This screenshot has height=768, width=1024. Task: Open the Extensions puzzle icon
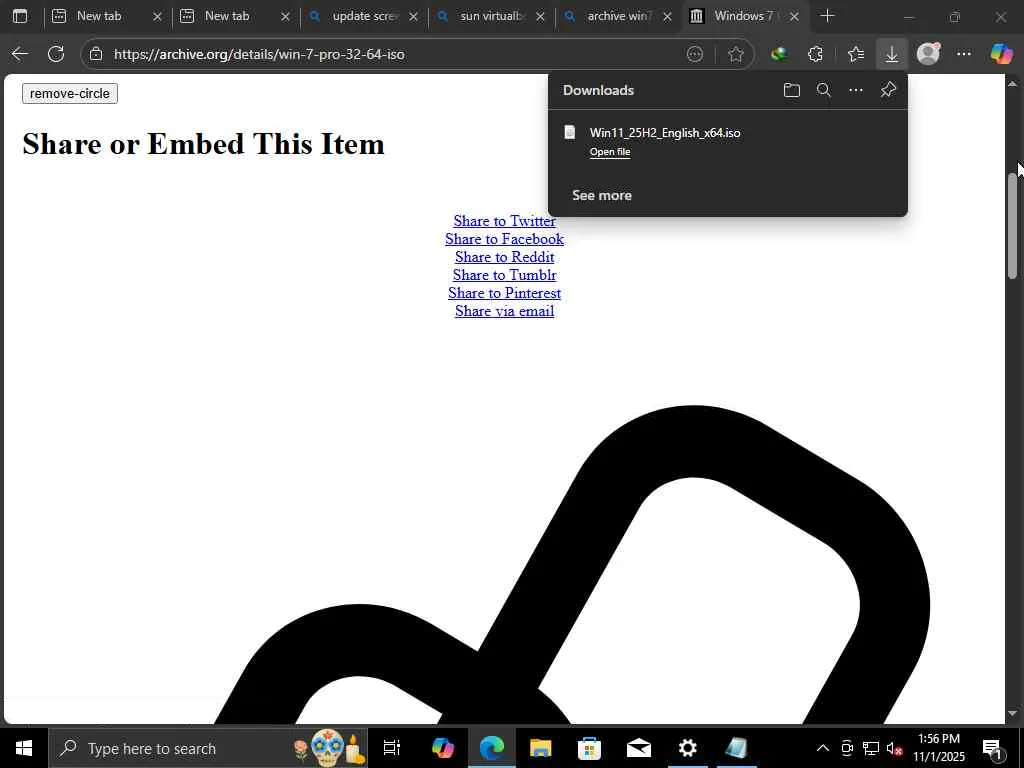pos(815,54)
